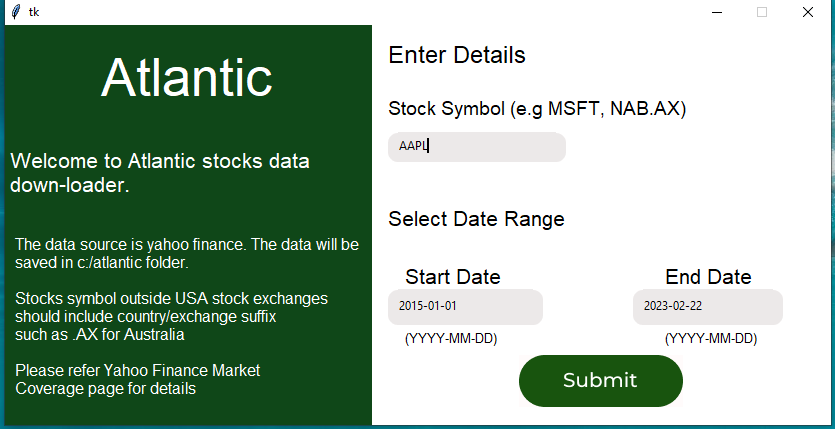
Task: Click the yahoo finance data source note
Action: (187, 254)
